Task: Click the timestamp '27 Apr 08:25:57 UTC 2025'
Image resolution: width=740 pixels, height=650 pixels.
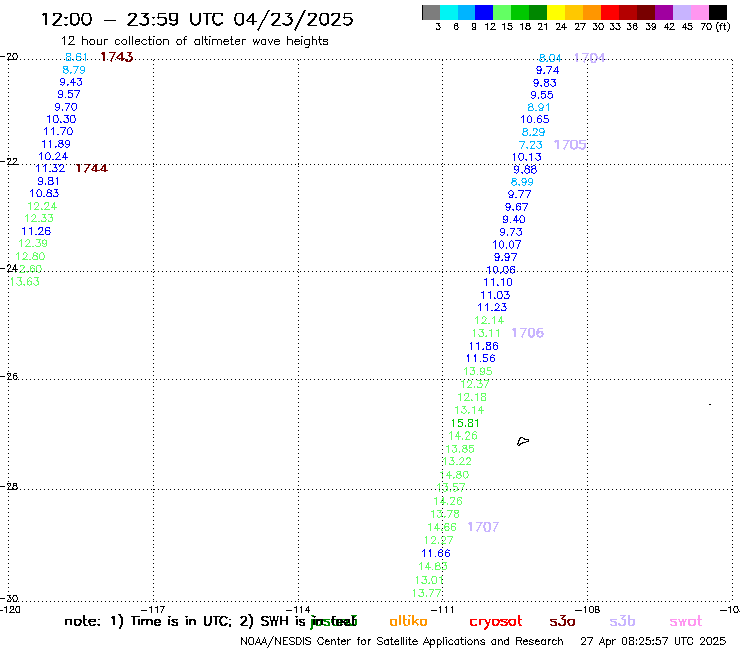Action: (653, 641)
